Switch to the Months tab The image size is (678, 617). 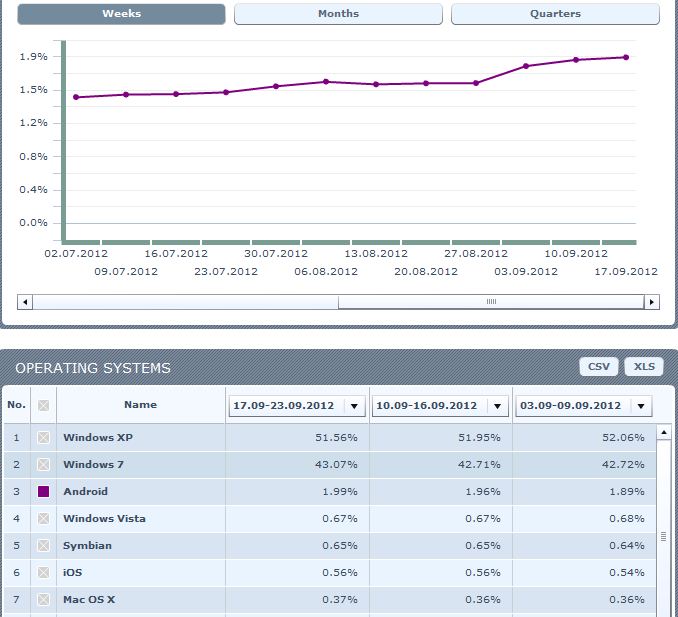(x=338, y=14)
